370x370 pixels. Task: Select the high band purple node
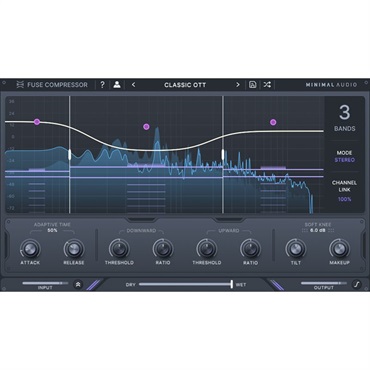point(273,122)
